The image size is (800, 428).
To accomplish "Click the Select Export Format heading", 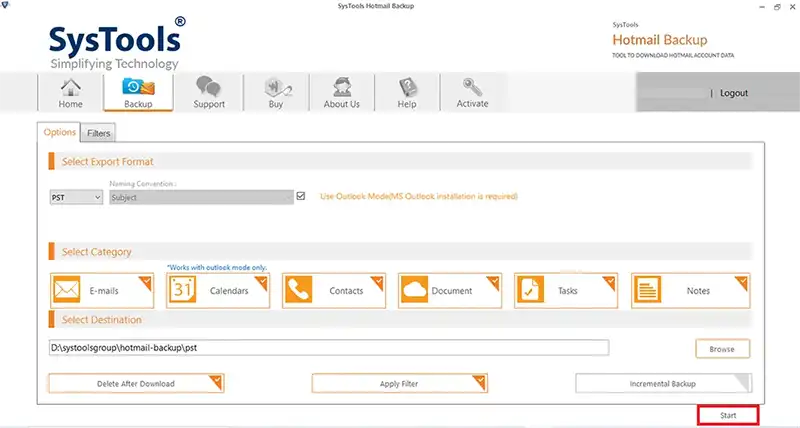I will [x=108, y=162].
